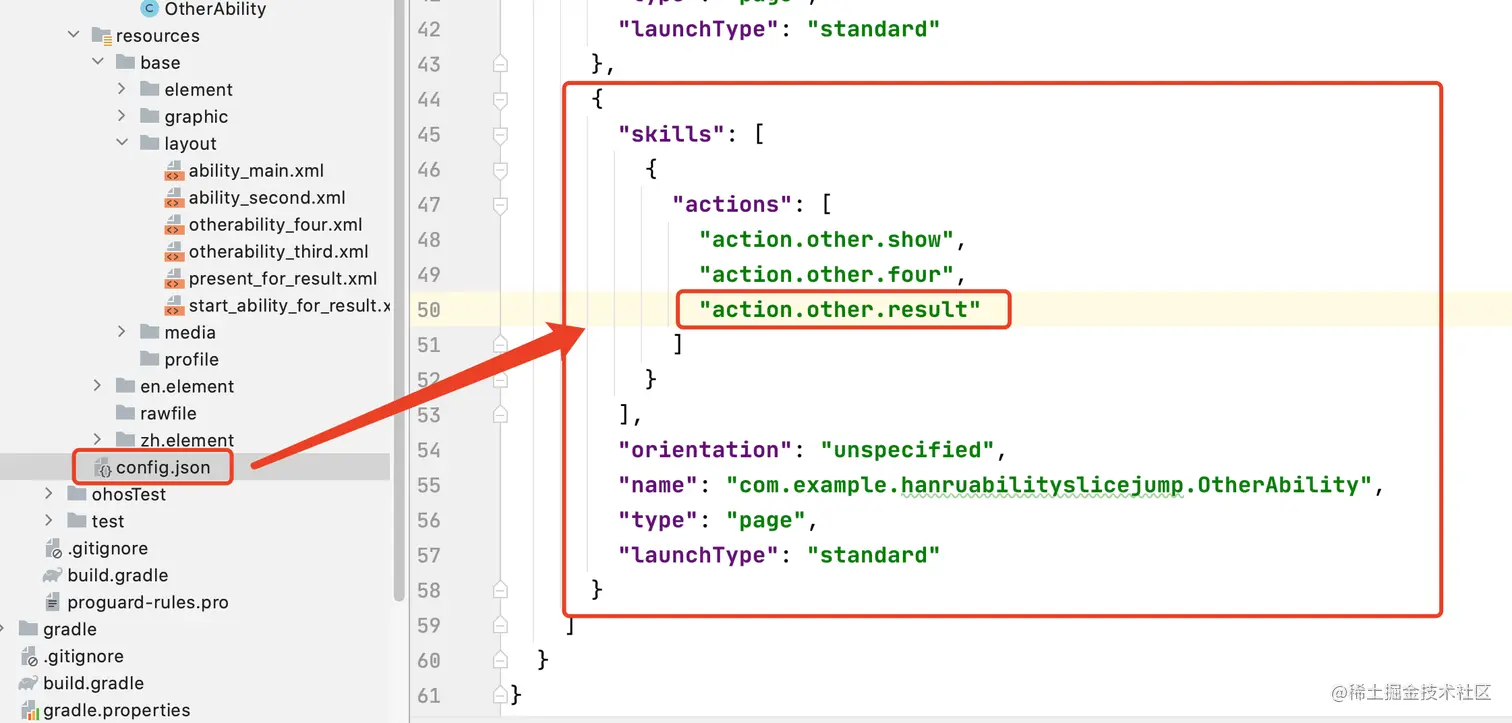Screen dimensions: 1512x723
Task: Open ability_second.xml layout file
Action: (267, 198)
